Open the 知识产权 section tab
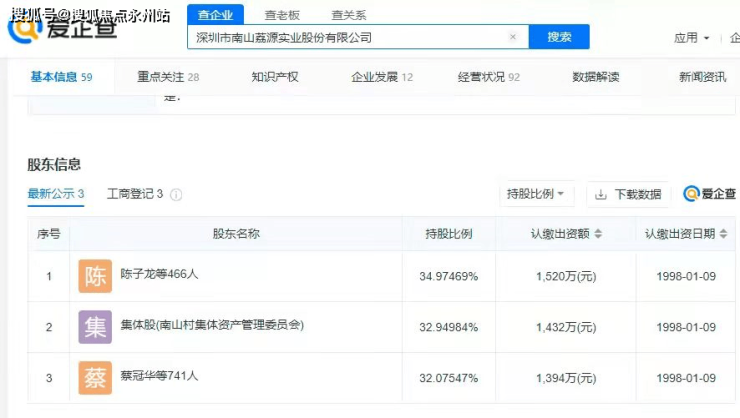Viewport: 740px width, 418px height. pyautogui.click(x=275, y=77)
